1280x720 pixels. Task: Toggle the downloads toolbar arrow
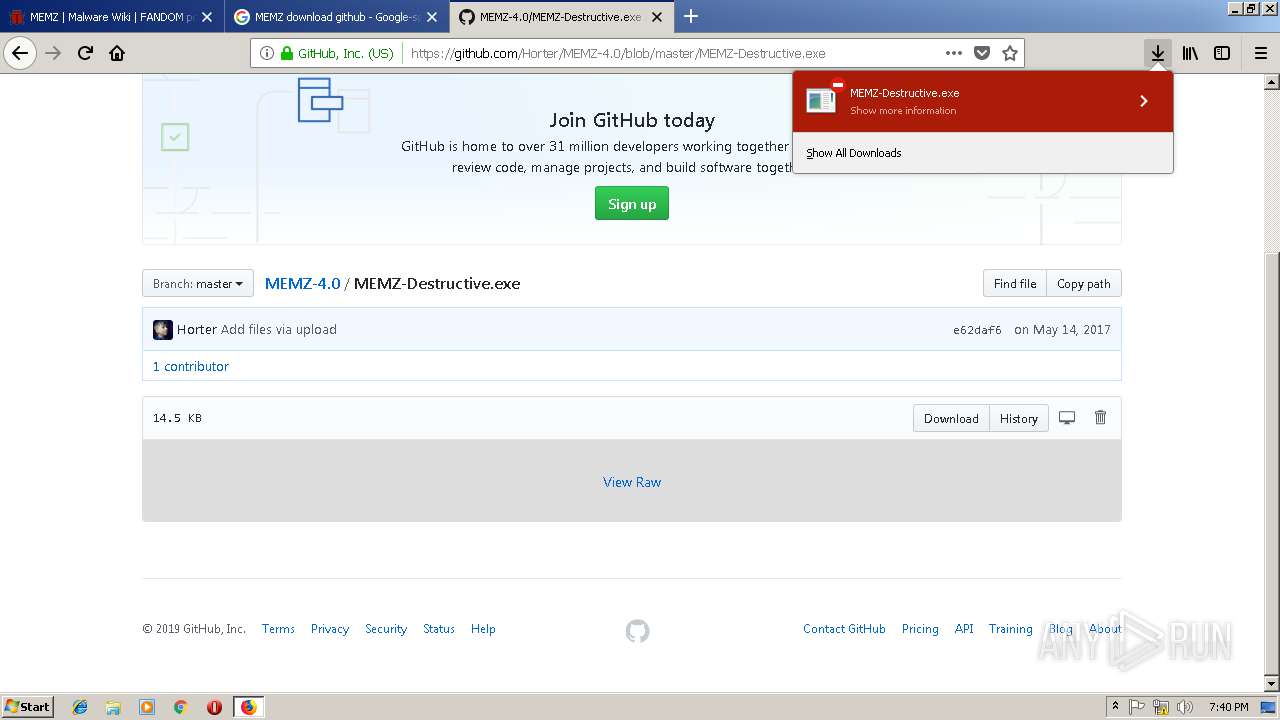coord(1157,53)
